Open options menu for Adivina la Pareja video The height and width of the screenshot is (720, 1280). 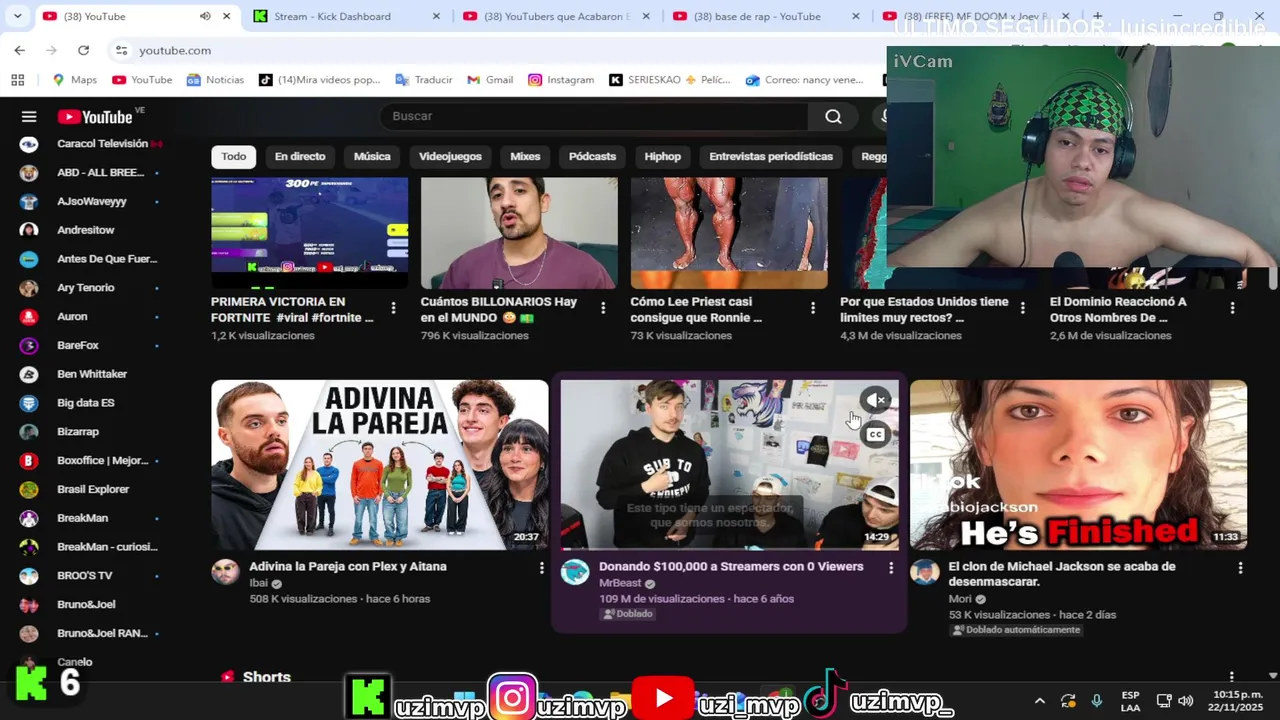tap(541, 567)
